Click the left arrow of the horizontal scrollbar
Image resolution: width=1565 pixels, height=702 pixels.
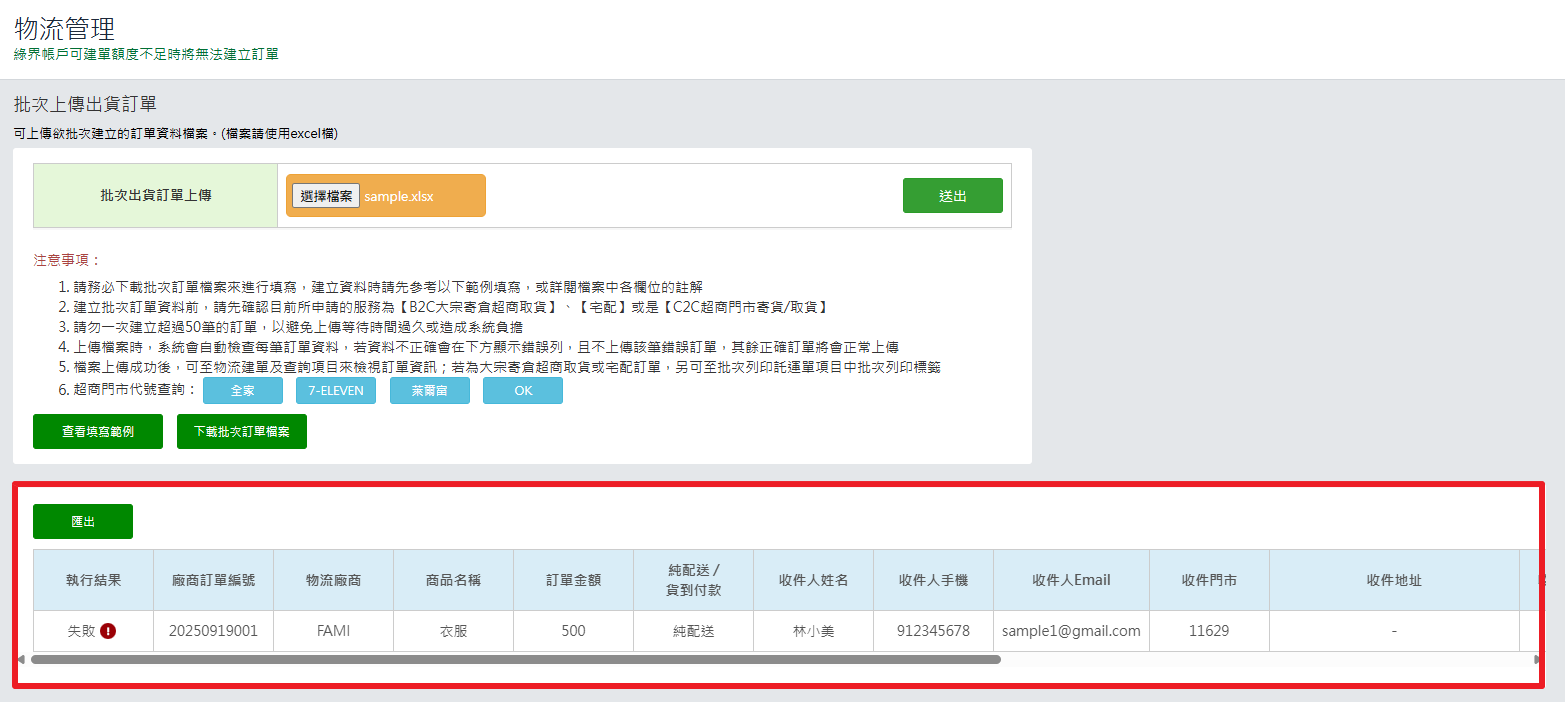21,660
